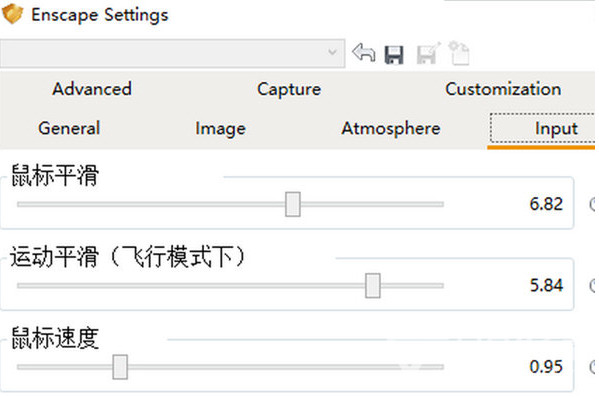Open the Image tab
The width and height of the screenshot is (599, 397).
coord(220,129)
